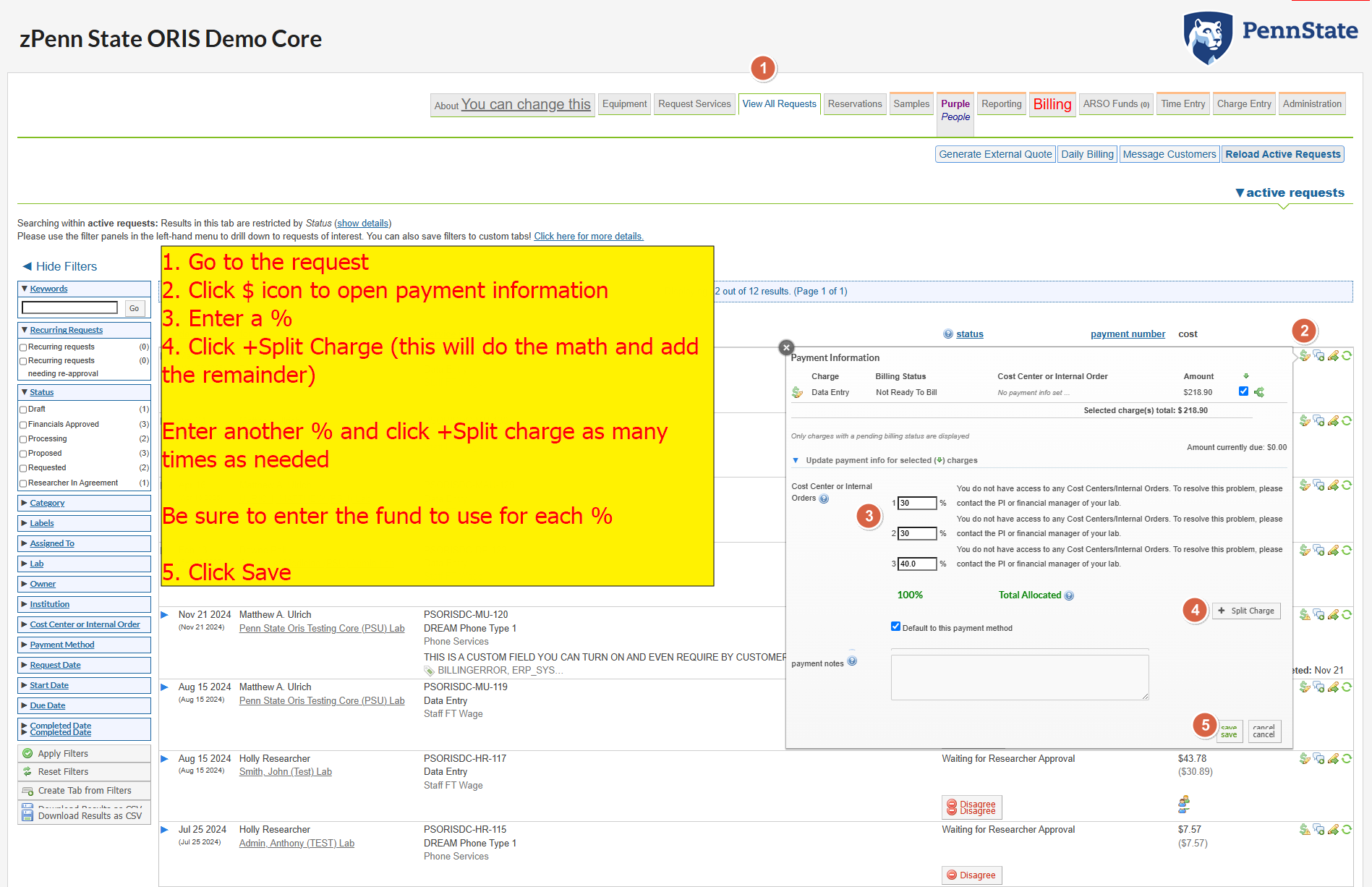Refresh the PSORISDC-HR-115 request row
This screenshot has height=887, width=1372.
tap(1347, 830)
